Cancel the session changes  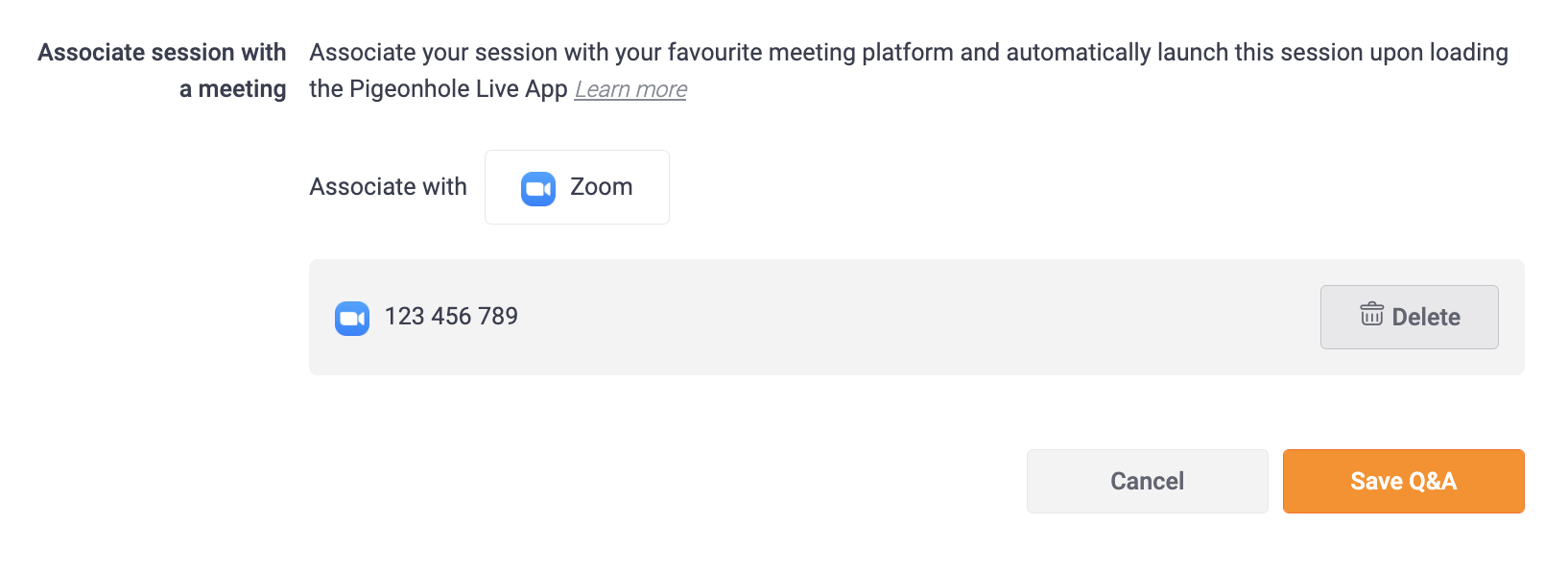point(1148,481)
